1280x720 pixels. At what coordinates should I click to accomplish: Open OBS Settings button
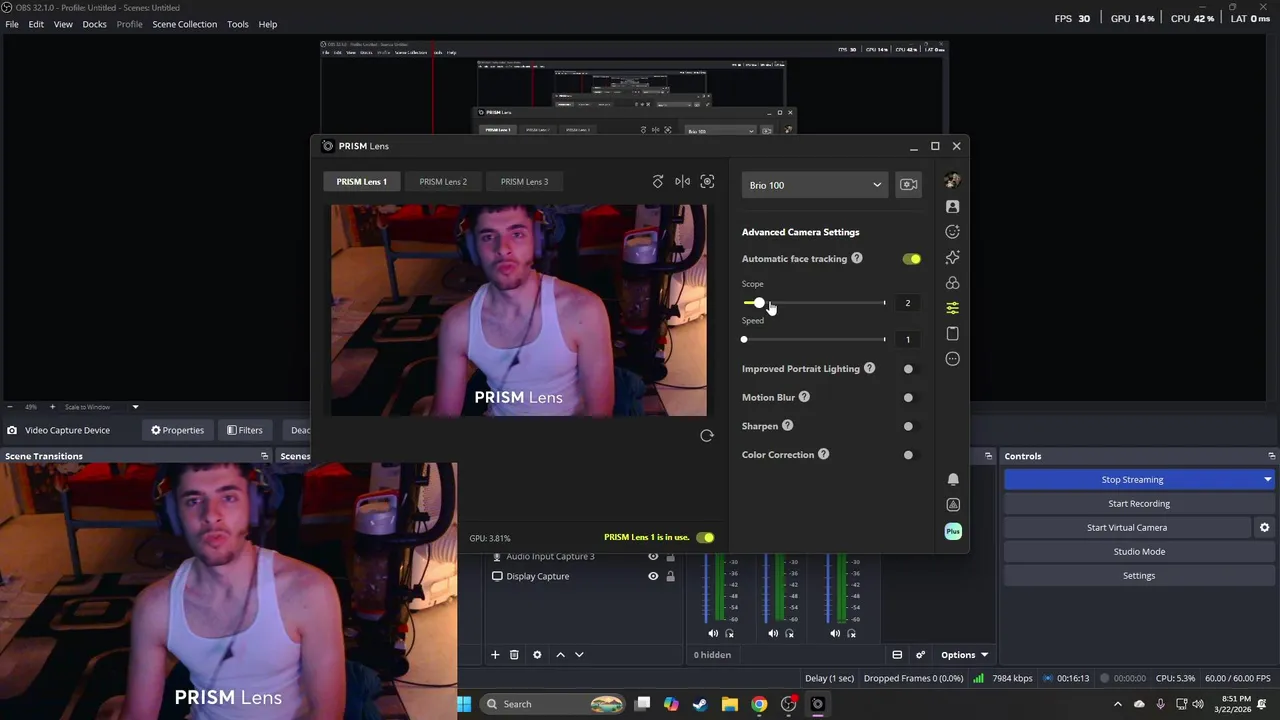[x=1139, y=576]
